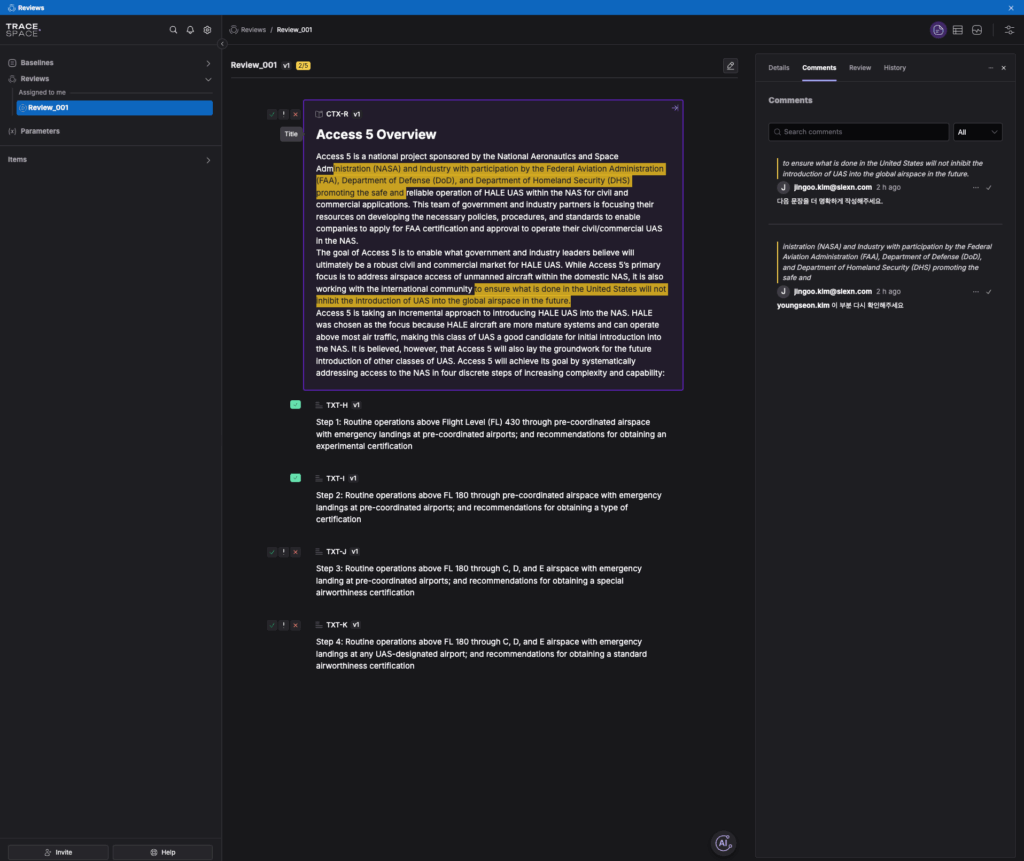The width and height of the screenshot is (1024, 861).
Task: Switch to the table view icon
Action: tap(957, 30)
